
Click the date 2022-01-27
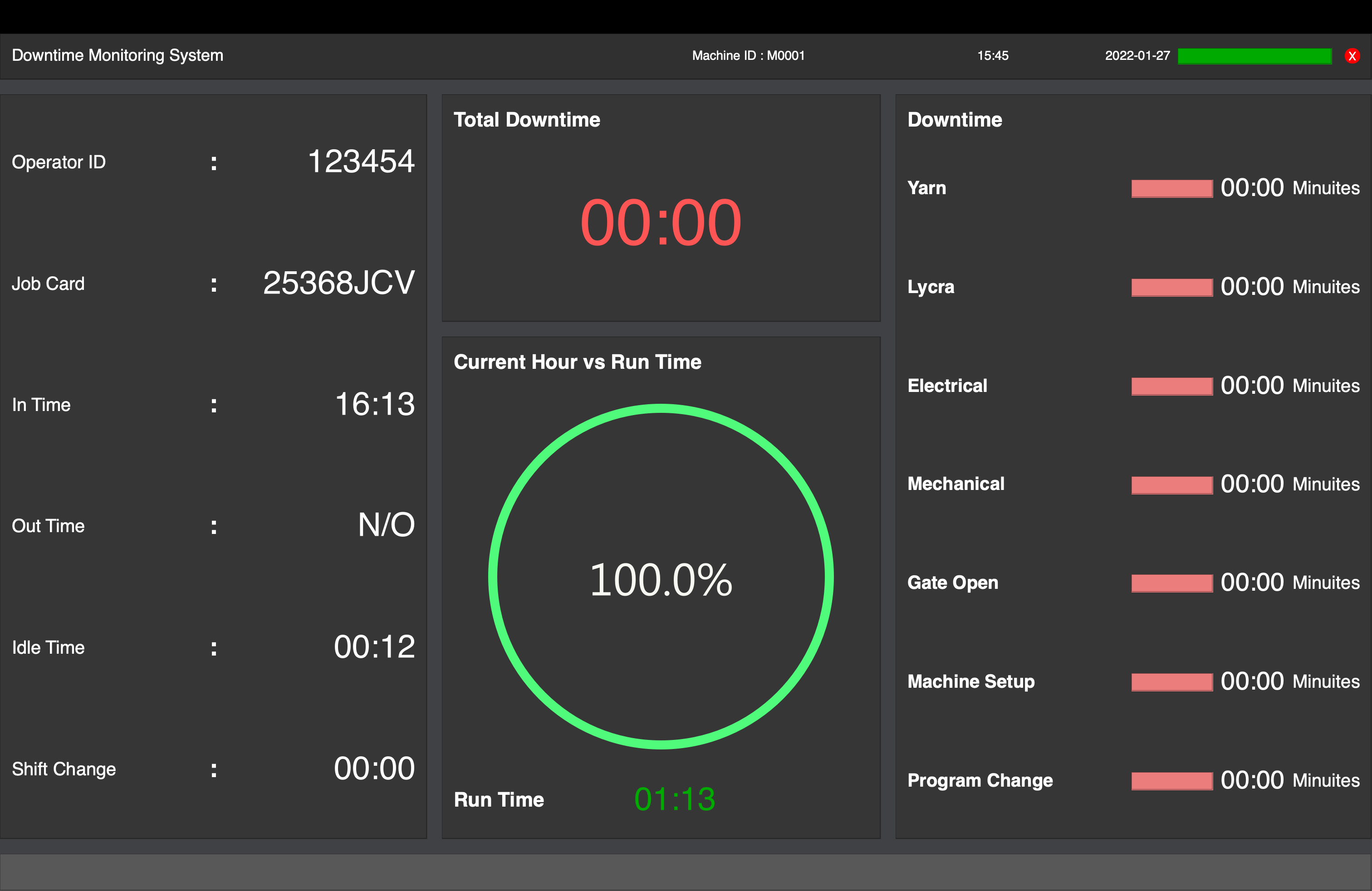pyautogui.click(x=1137, y=56)
